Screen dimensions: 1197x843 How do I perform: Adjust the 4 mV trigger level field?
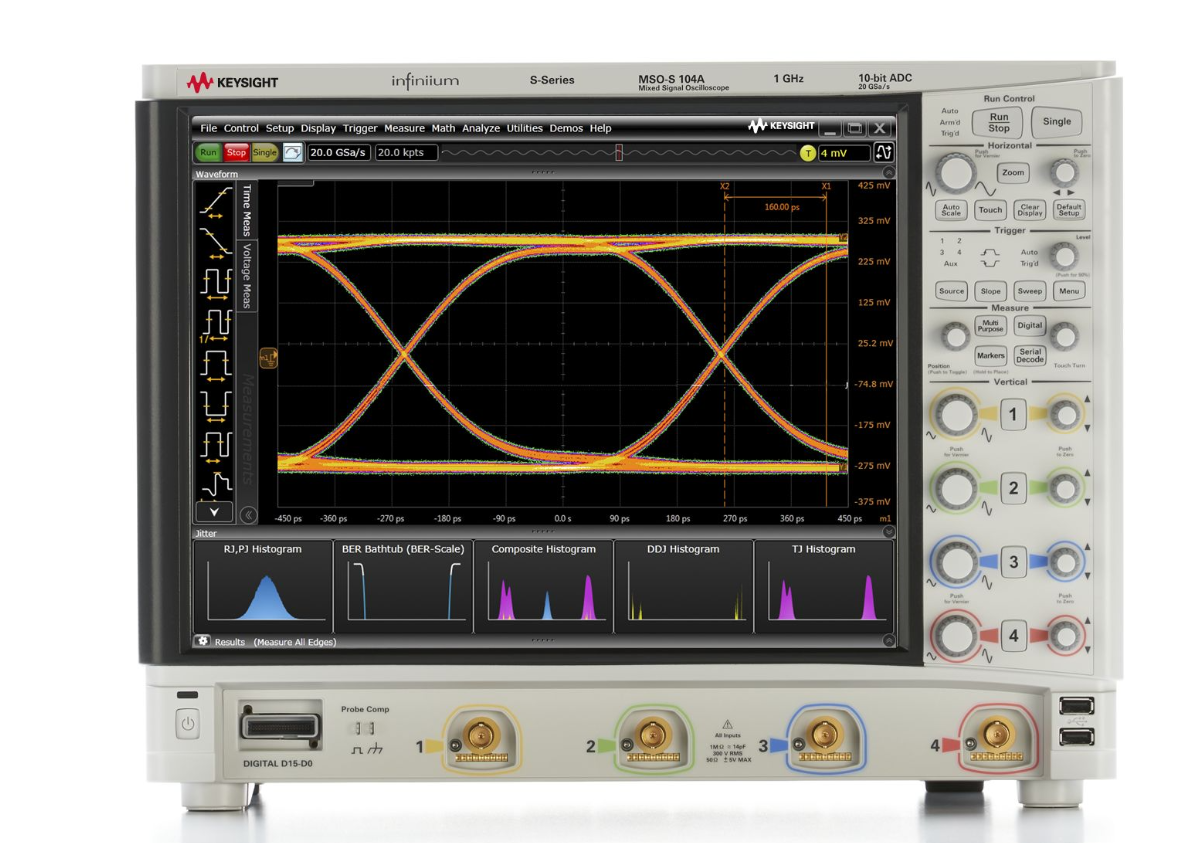(844, 152)
